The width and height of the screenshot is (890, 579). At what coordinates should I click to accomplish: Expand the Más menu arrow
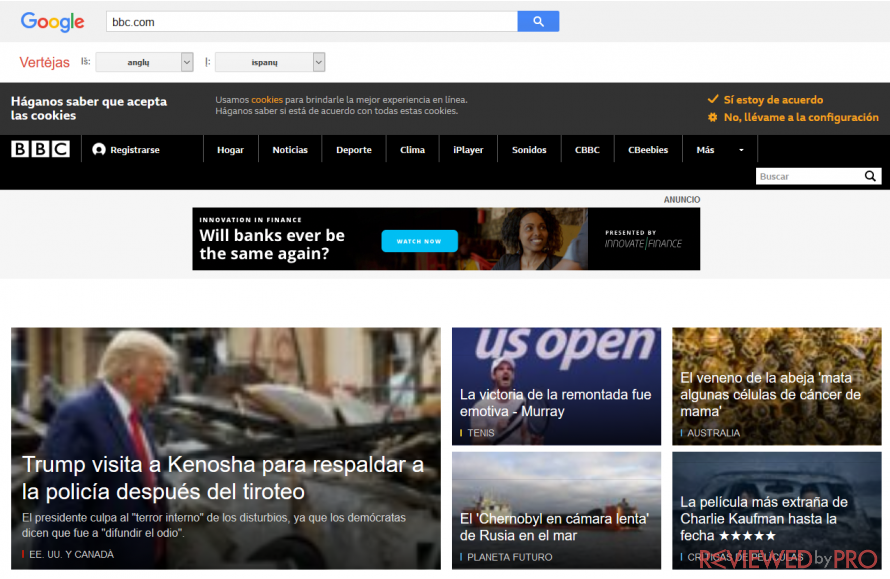coord(741,150)
